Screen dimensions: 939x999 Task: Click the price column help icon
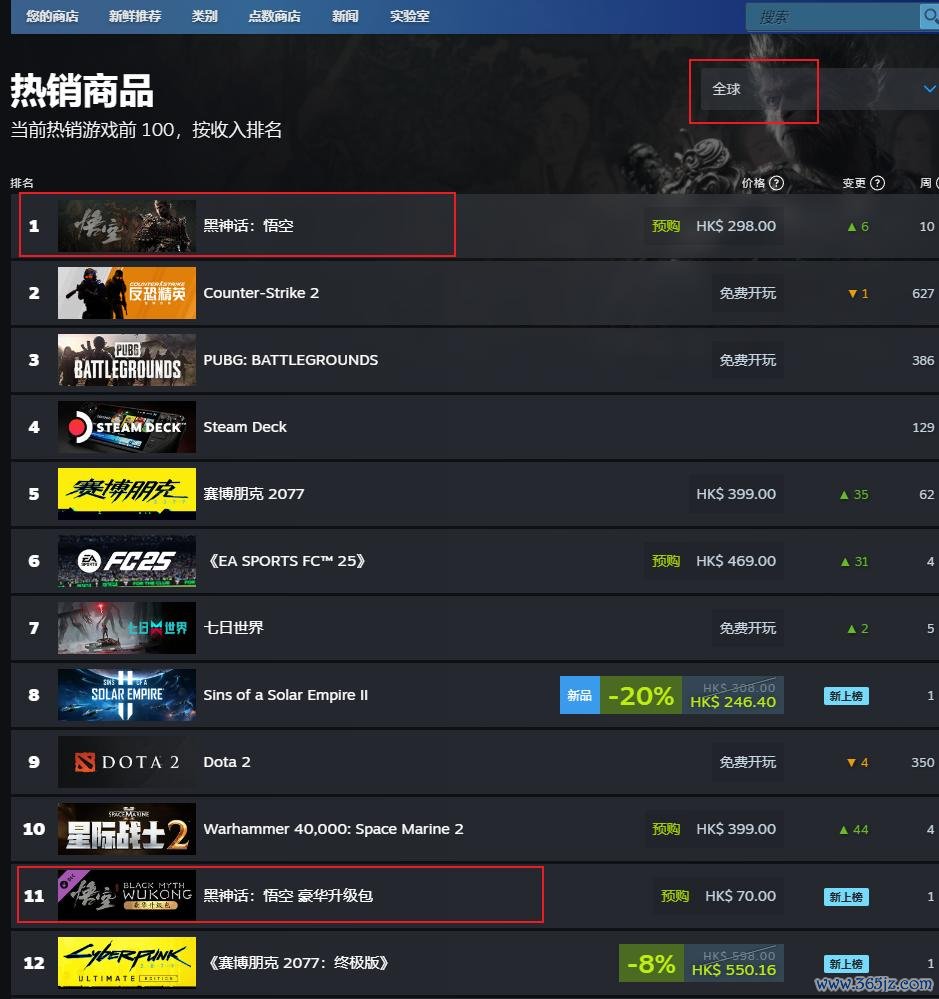click(x=776, y=183)
